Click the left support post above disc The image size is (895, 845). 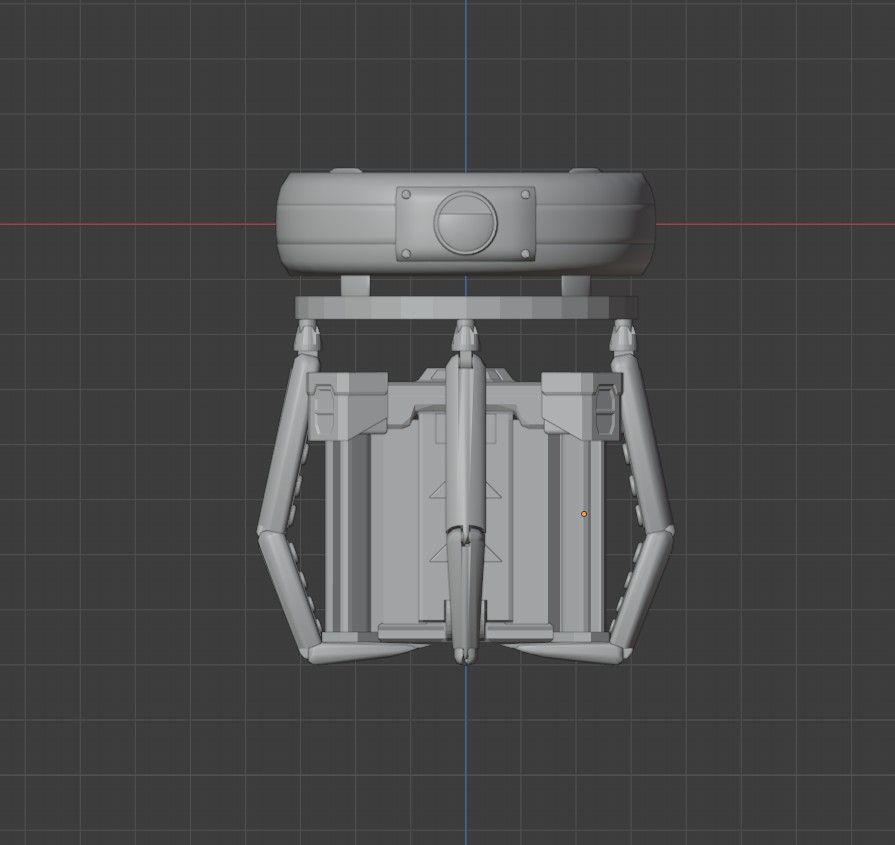[356, 285]
